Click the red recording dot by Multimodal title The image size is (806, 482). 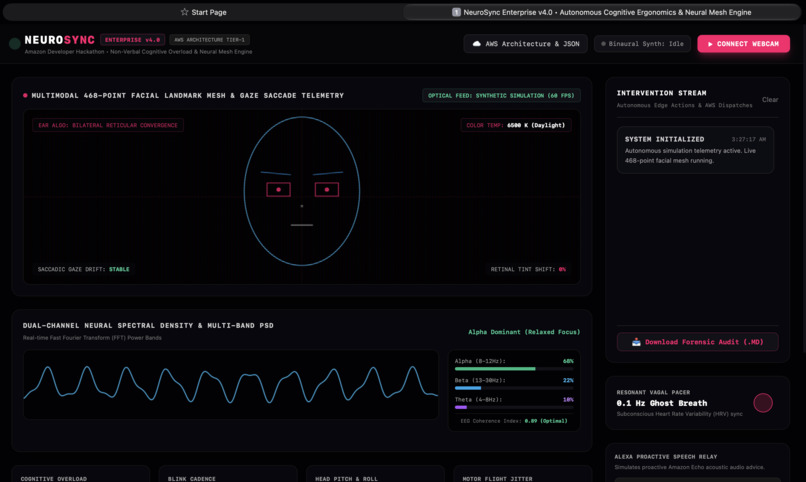pos(25,96)
